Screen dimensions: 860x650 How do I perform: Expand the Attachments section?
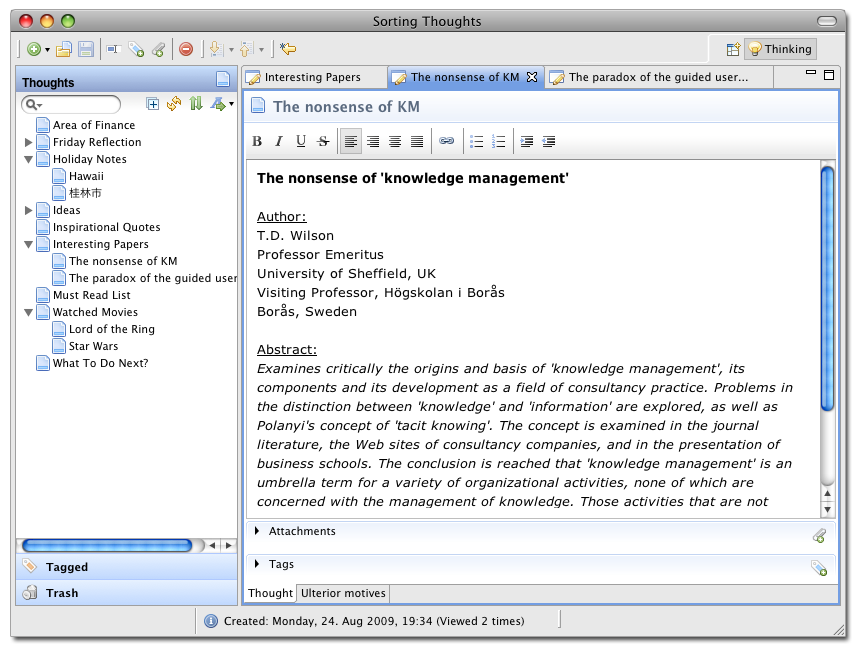(x=257, y=531)
